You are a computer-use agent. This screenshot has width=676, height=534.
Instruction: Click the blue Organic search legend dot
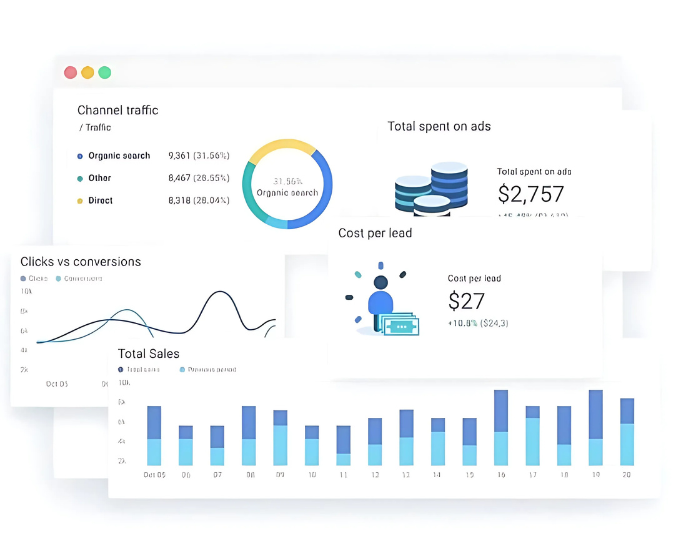click(x=80, y=156)
